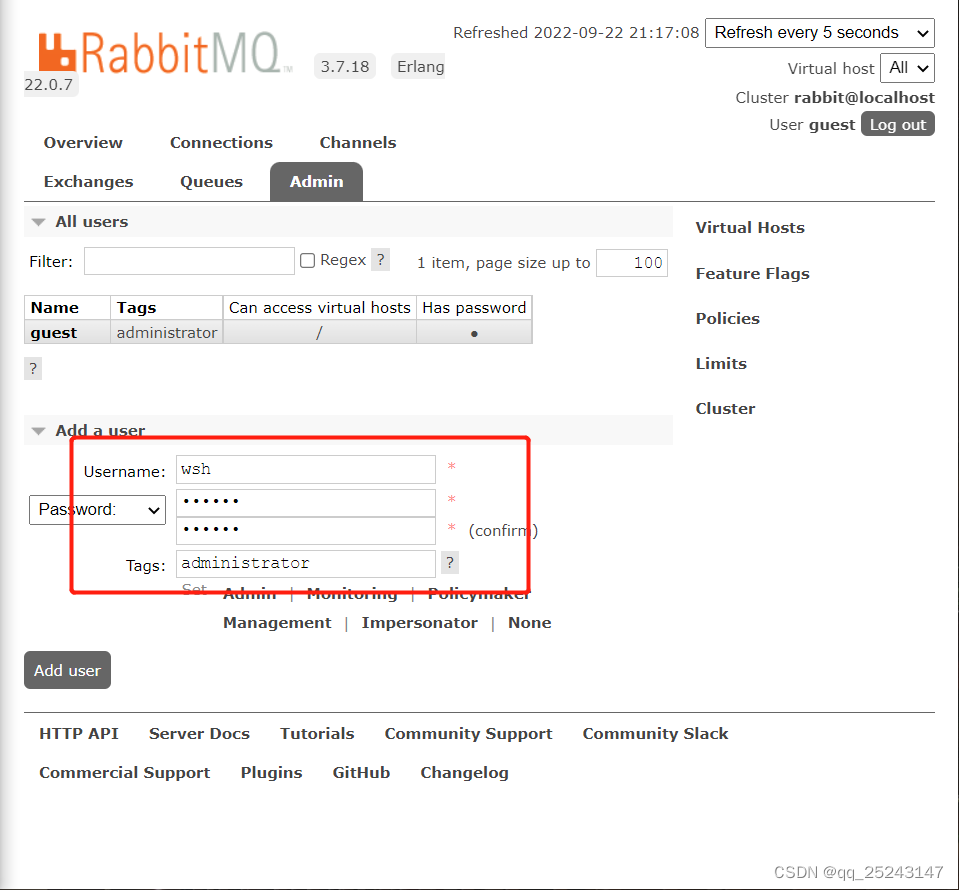Click the user Filter input field

click(x=188, y=260)
